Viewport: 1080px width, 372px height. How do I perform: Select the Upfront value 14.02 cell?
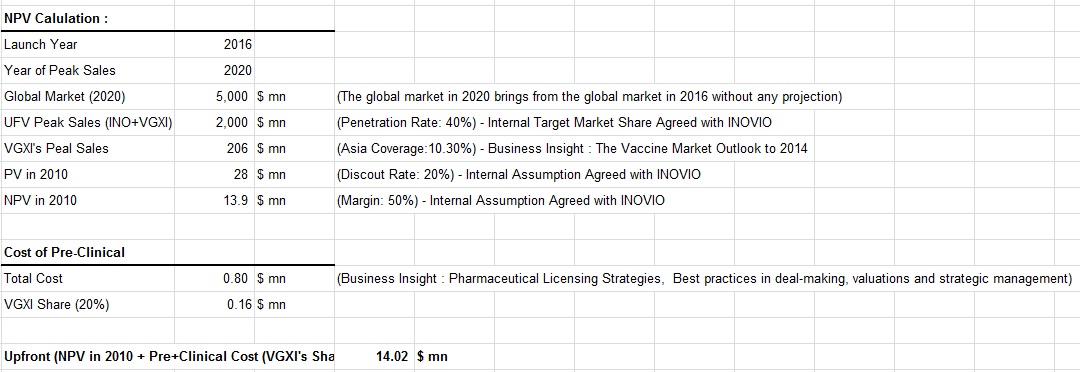coord(374,356)
